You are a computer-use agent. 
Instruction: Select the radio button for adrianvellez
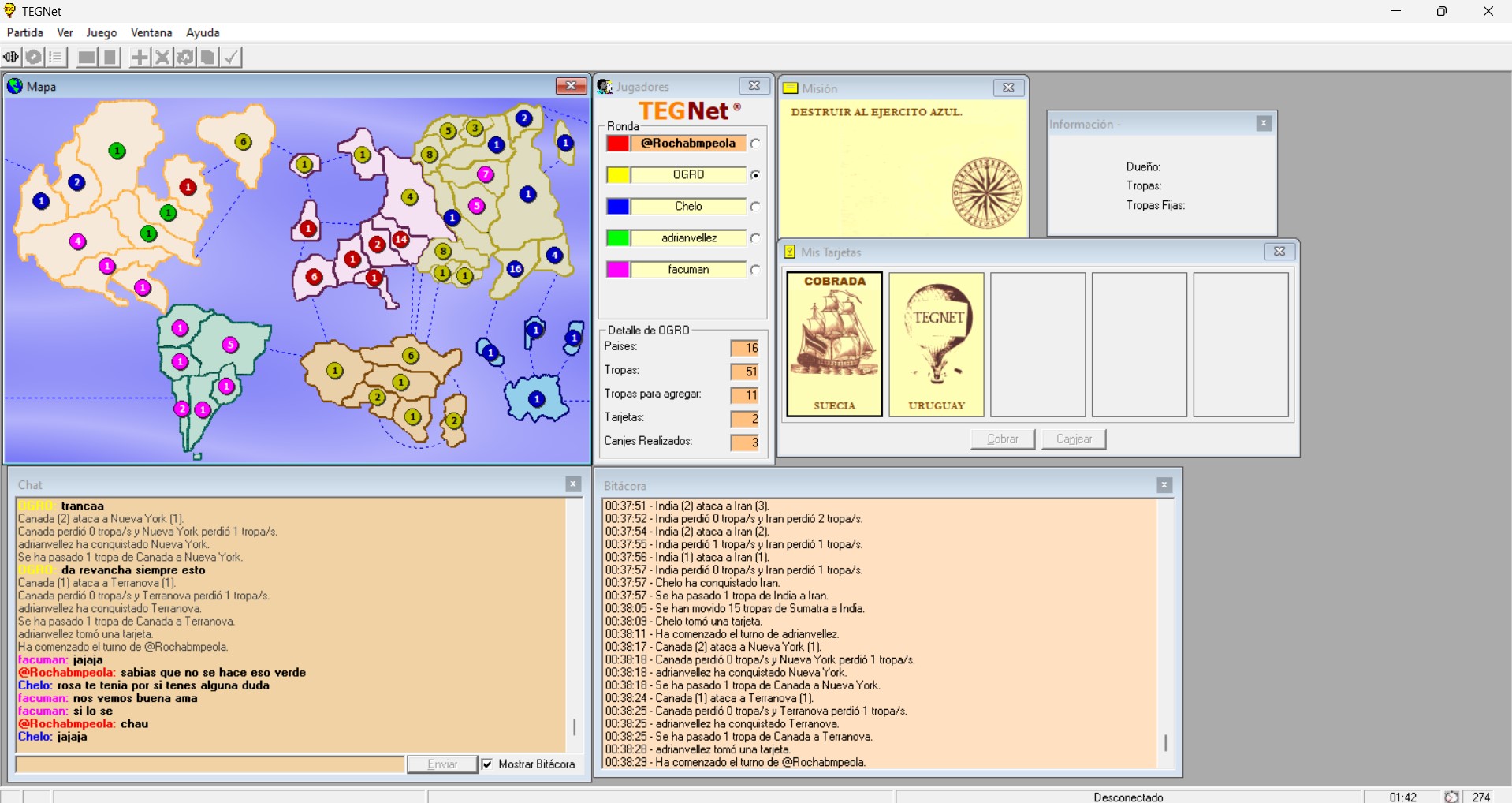point(755,238)
